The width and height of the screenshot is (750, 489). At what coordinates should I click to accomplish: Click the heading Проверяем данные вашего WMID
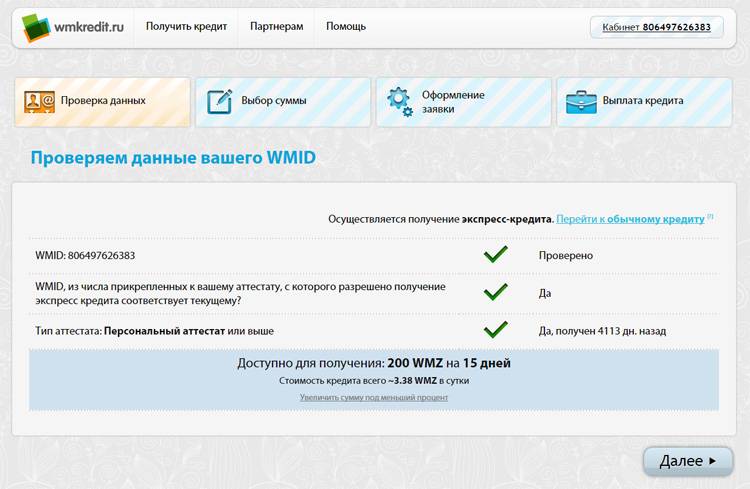(x=173, y=157)
